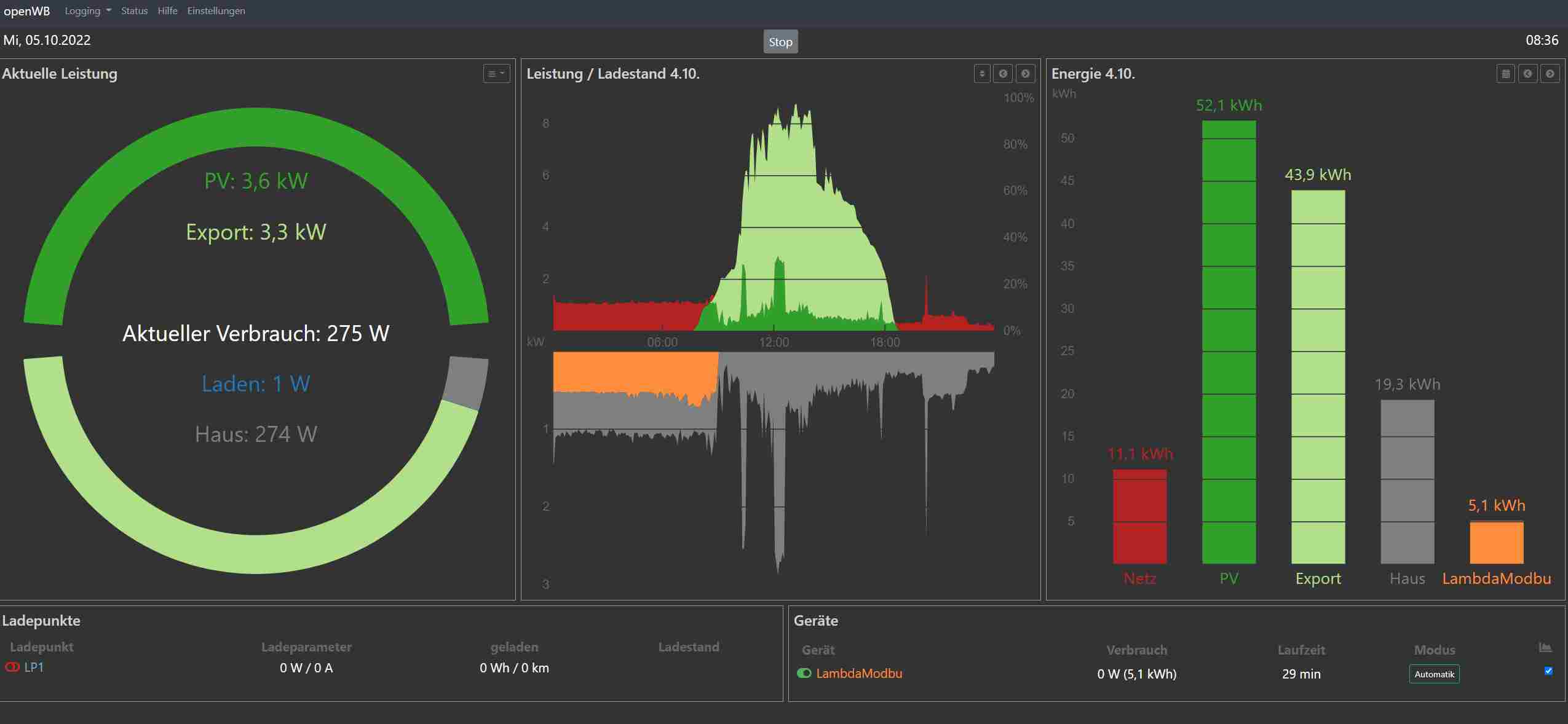Toggle the LambdaModbu device switch

[804, 673]
